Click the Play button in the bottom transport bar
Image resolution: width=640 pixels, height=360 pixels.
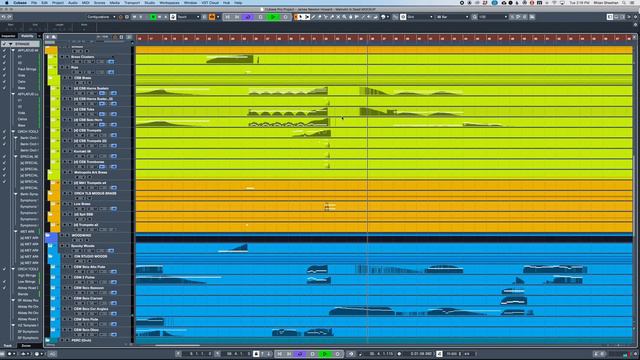coord(325,354)
